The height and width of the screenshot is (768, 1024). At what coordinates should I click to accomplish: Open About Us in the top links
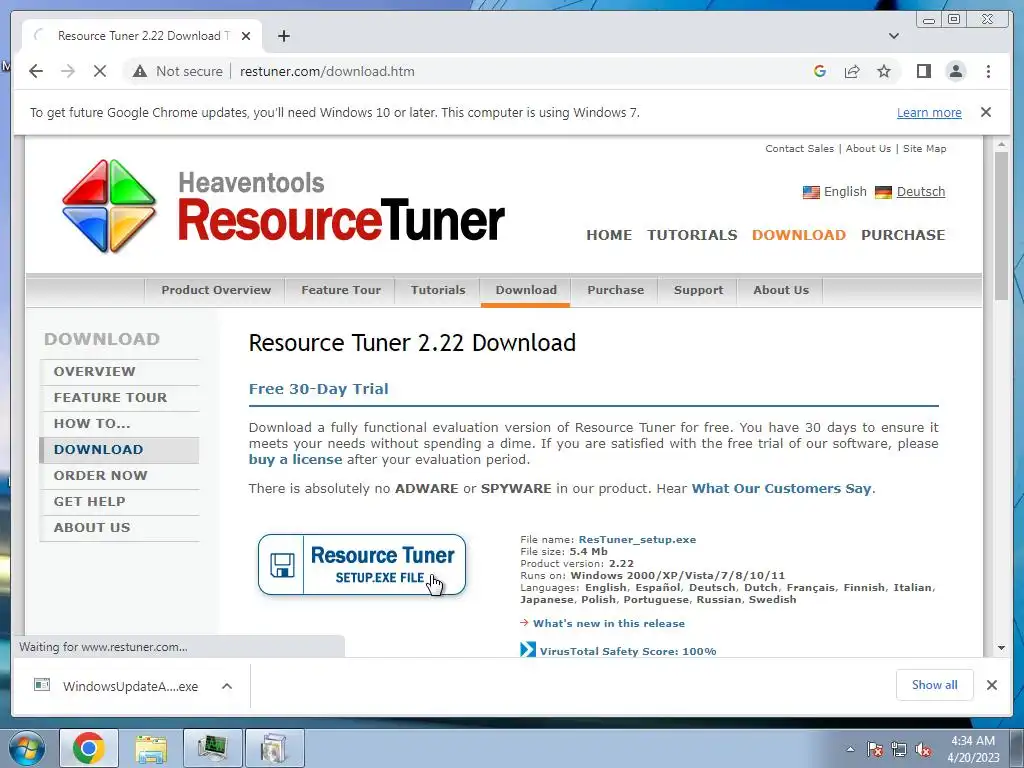pyautogui.click(x=868, y=148)
